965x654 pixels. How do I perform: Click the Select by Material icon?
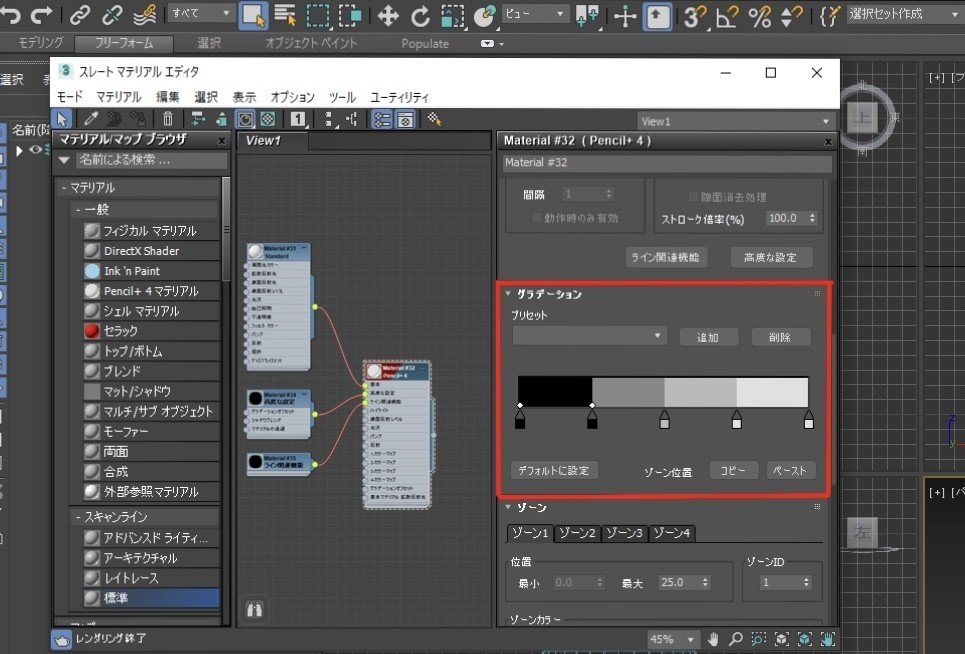tap(434, 119)
